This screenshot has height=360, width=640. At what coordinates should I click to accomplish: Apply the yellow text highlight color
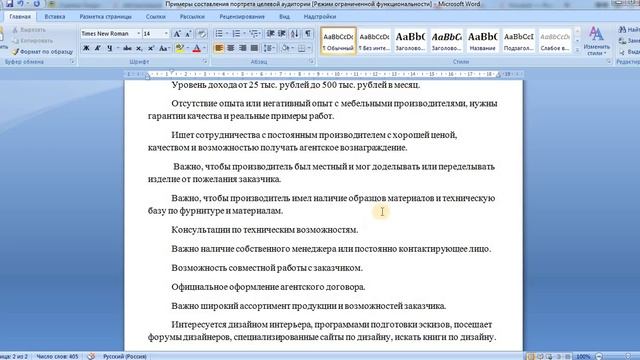[x=180, y=48]
